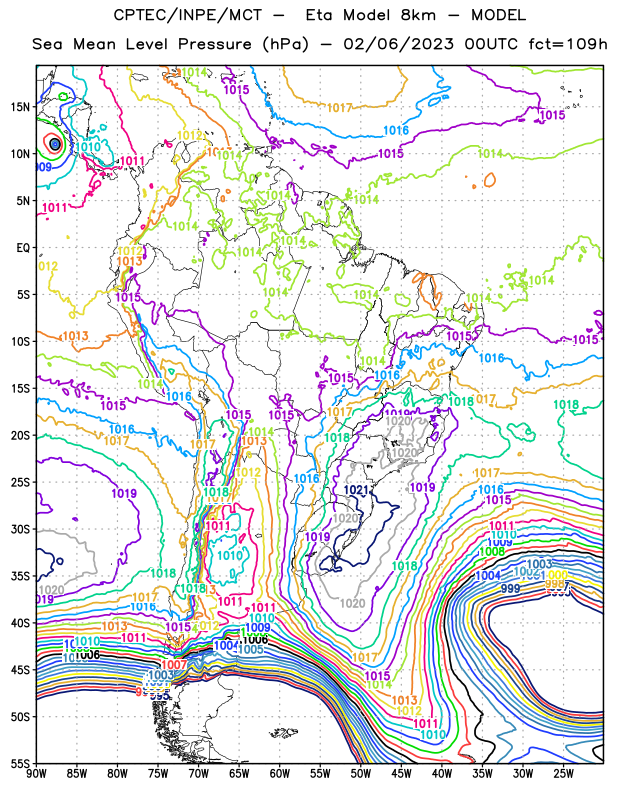Click the 1021 pressure label over southern Brazil
Screen dimensions: 618x800
pyautogui.click(x=356, y=490)
